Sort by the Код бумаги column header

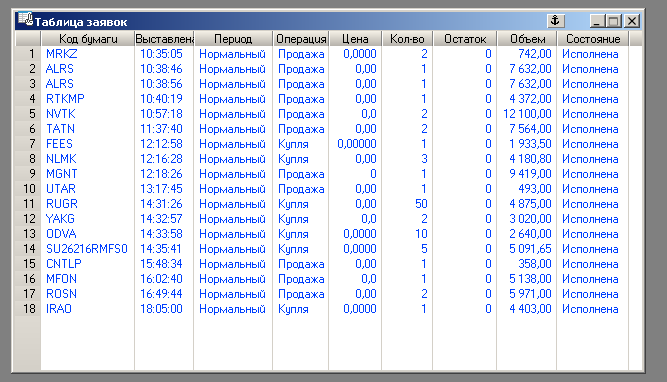tap(88, 39)
